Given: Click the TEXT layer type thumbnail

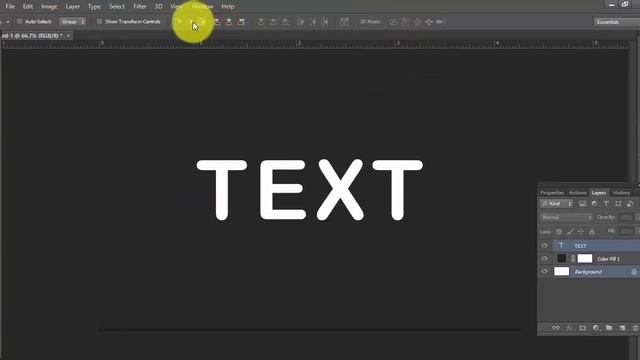Looking at the screenshot, I should coord(561,245).
